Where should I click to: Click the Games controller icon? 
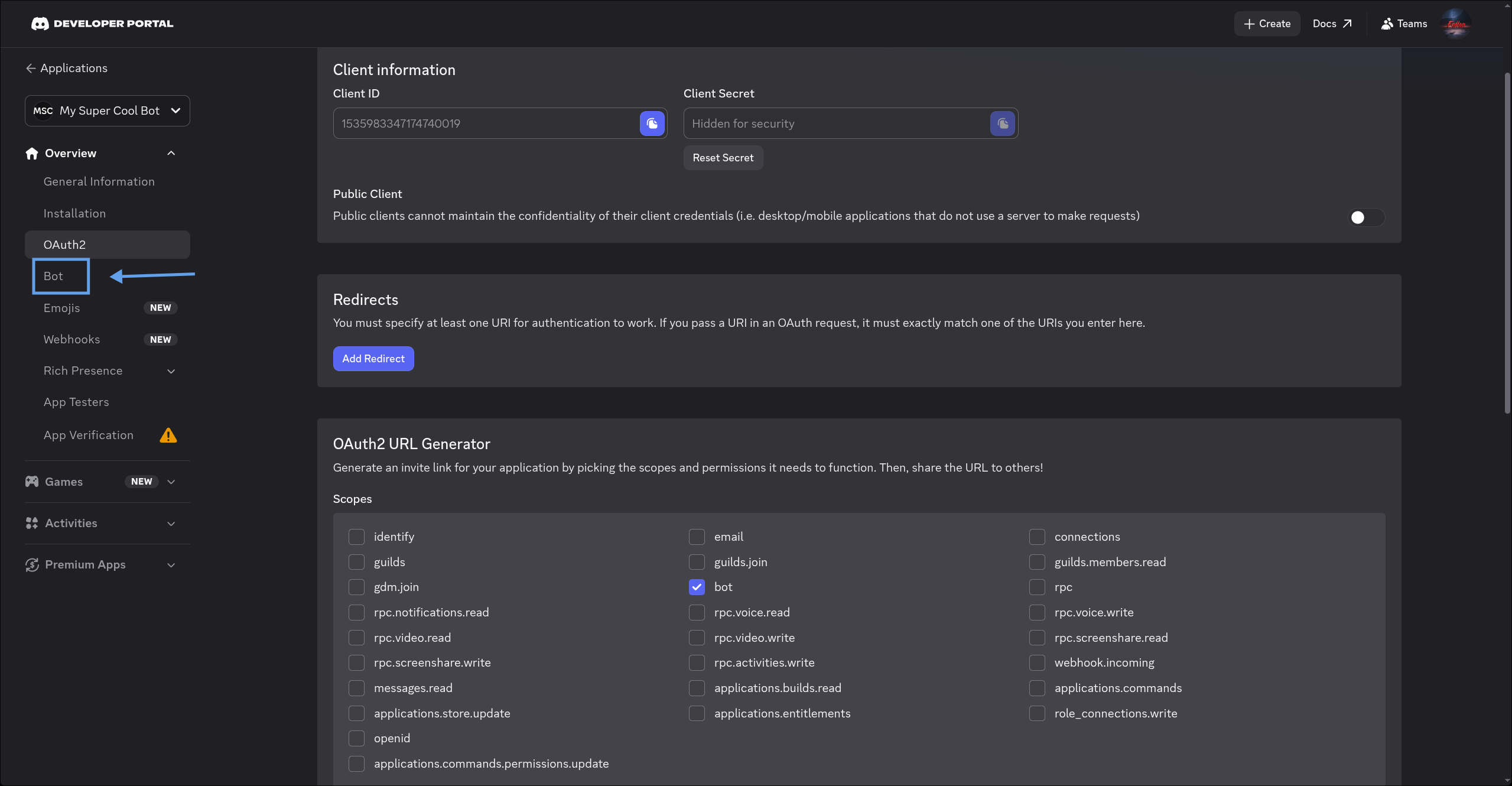click(32, 482)
